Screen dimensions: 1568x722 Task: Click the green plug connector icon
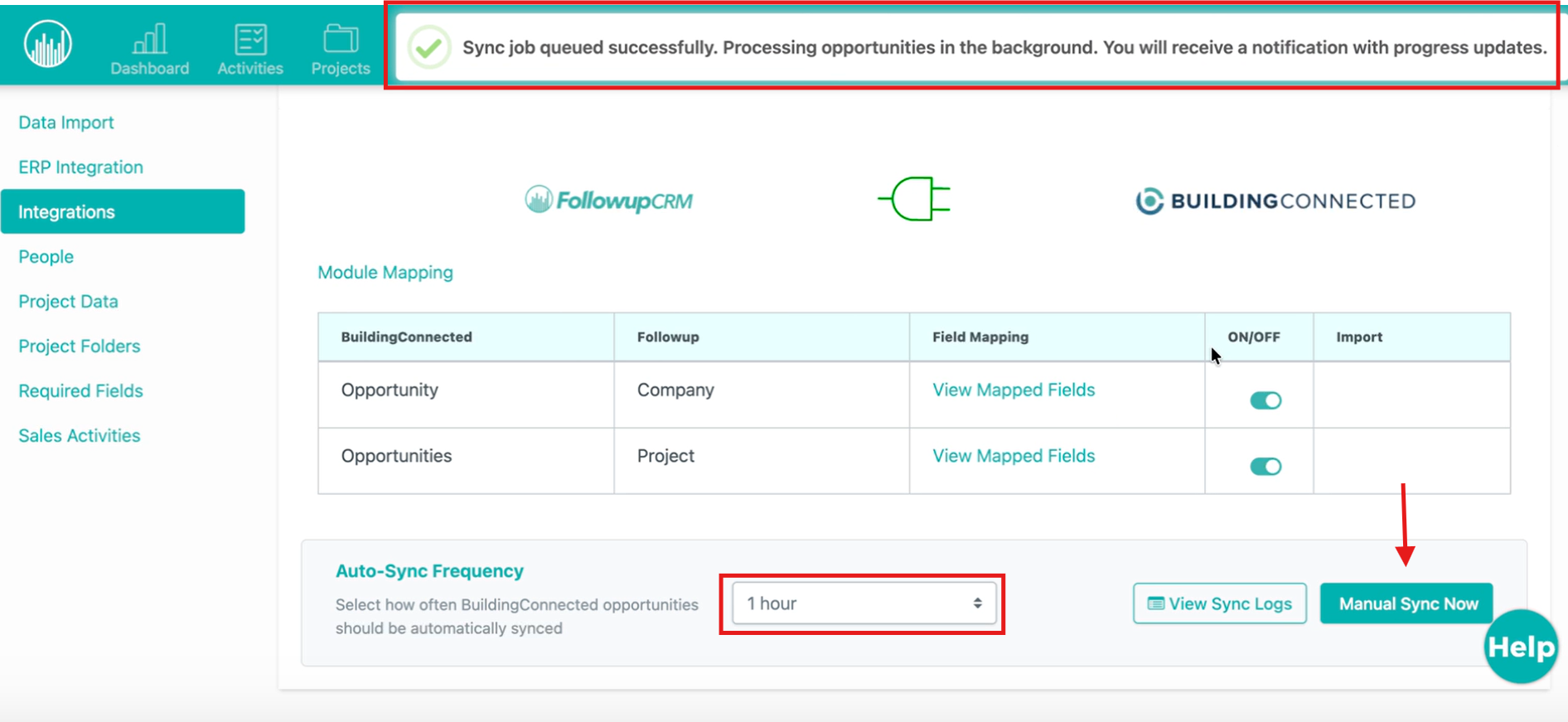tap(914, 199)
